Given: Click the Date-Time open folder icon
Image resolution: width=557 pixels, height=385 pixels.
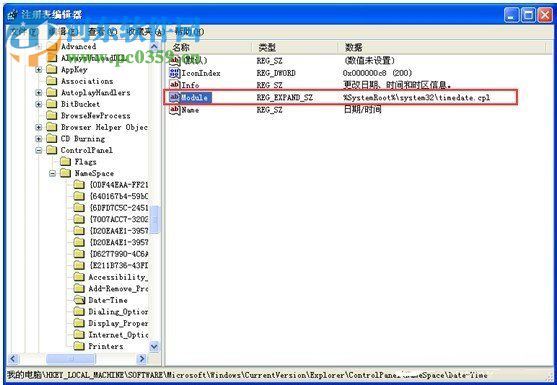Looking at the screenshot, I should pyautogui.click(x=79, y=300).
